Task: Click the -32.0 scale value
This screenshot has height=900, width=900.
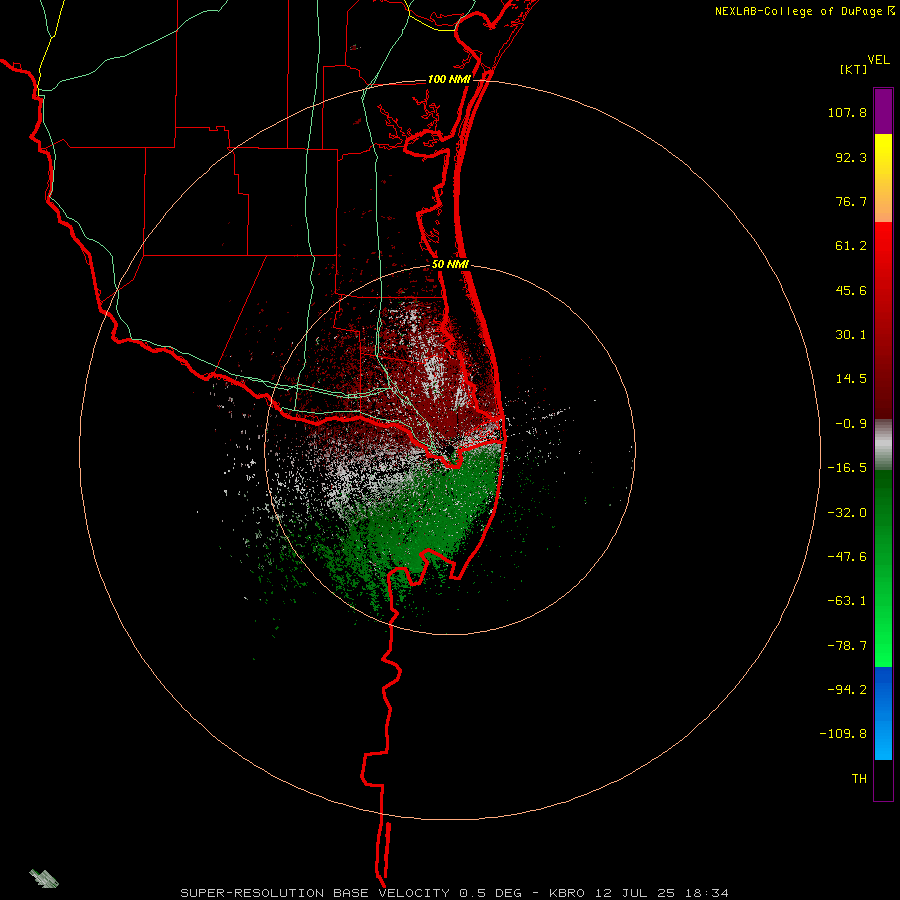Action: tap(847, 513)
